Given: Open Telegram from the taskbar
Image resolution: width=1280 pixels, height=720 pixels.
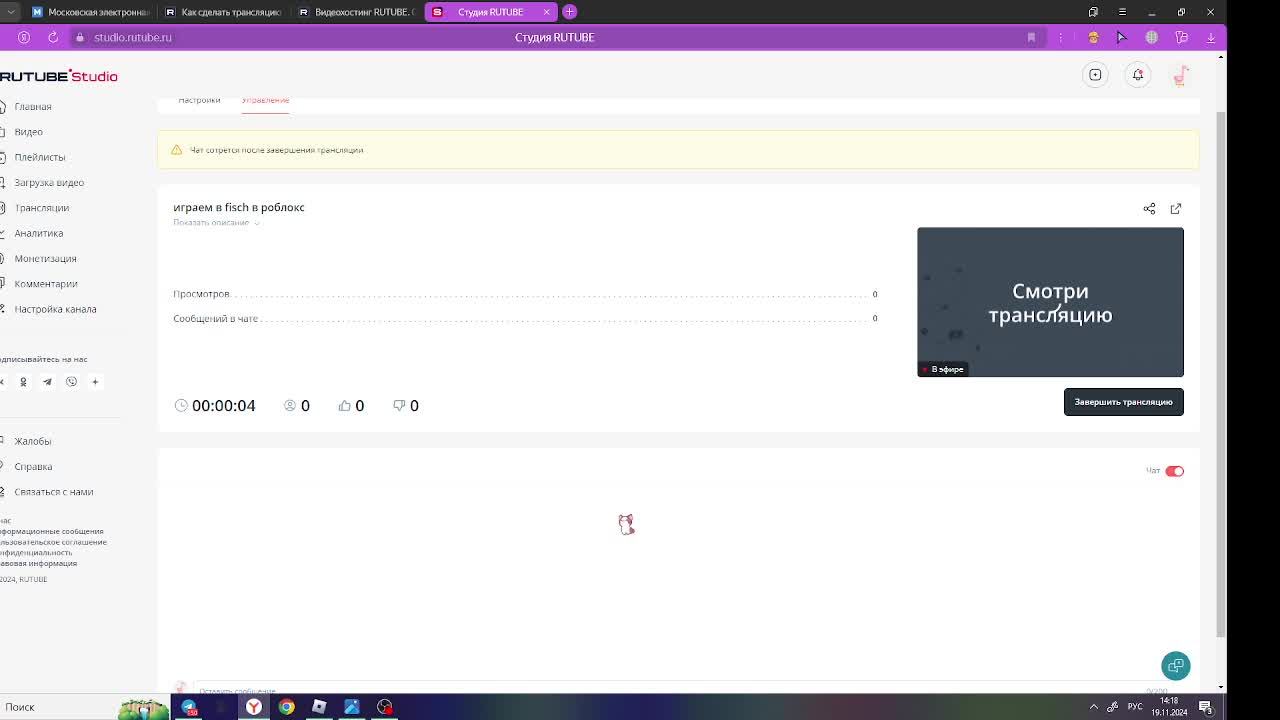Looking at the screenshot, I should coord(189,707).
